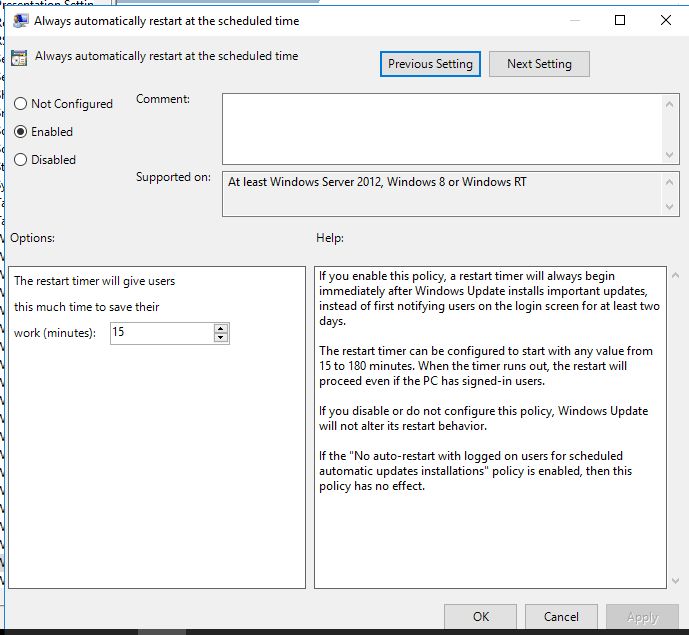Image resolution: width=689 pixels, height=635 pixels.
Task: Minimize the policy setting window
Action: pyautogui.click(x=574, y=20)
